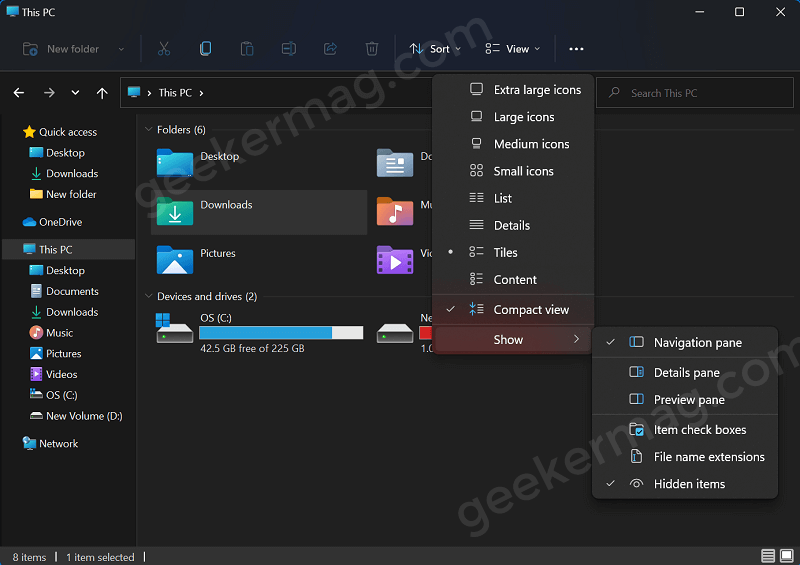This screenshot has width=800, height=565.
Task: Go up one folder level arrow
Action: (x=102, y=93)
